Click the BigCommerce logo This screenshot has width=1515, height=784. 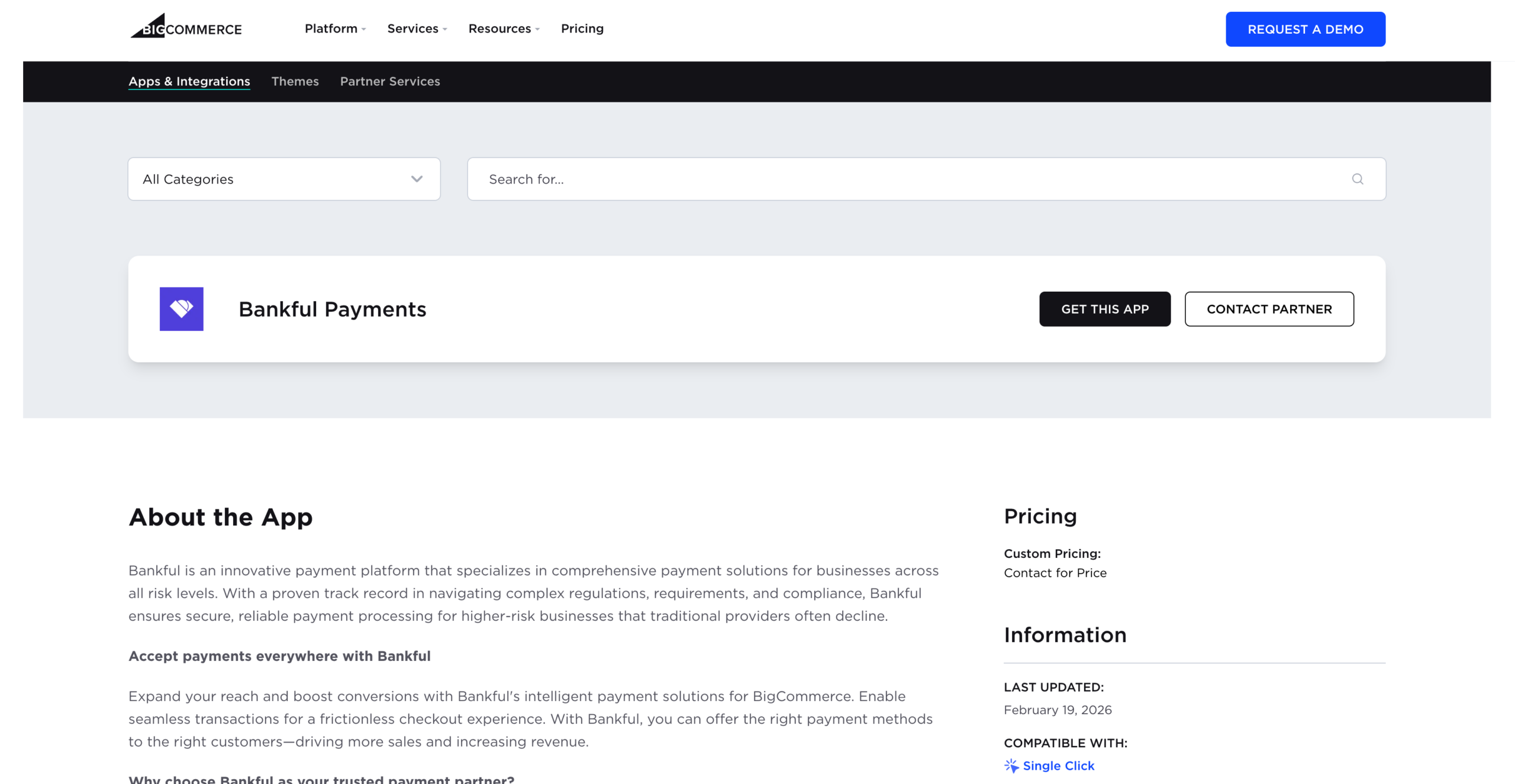tap(186, 27)
